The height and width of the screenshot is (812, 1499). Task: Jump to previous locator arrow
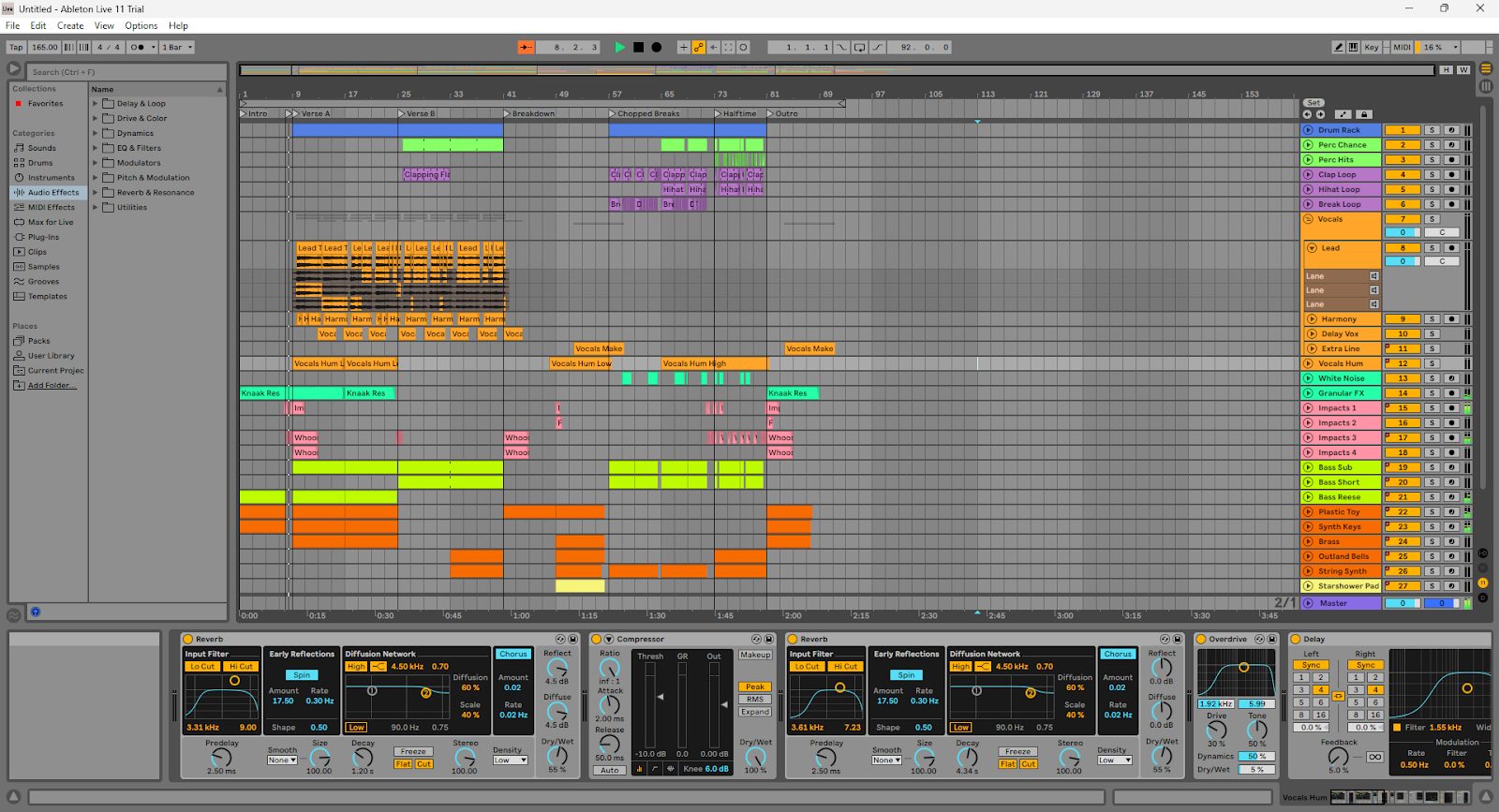[x=1307, y=114]
